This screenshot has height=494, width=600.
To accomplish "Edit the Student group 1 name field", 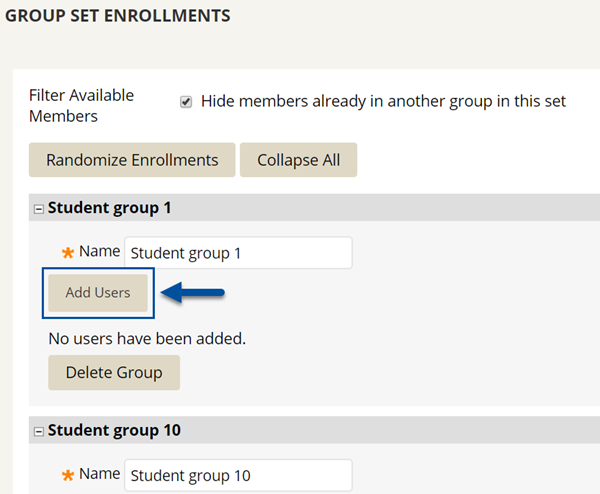I will (238, 253).
